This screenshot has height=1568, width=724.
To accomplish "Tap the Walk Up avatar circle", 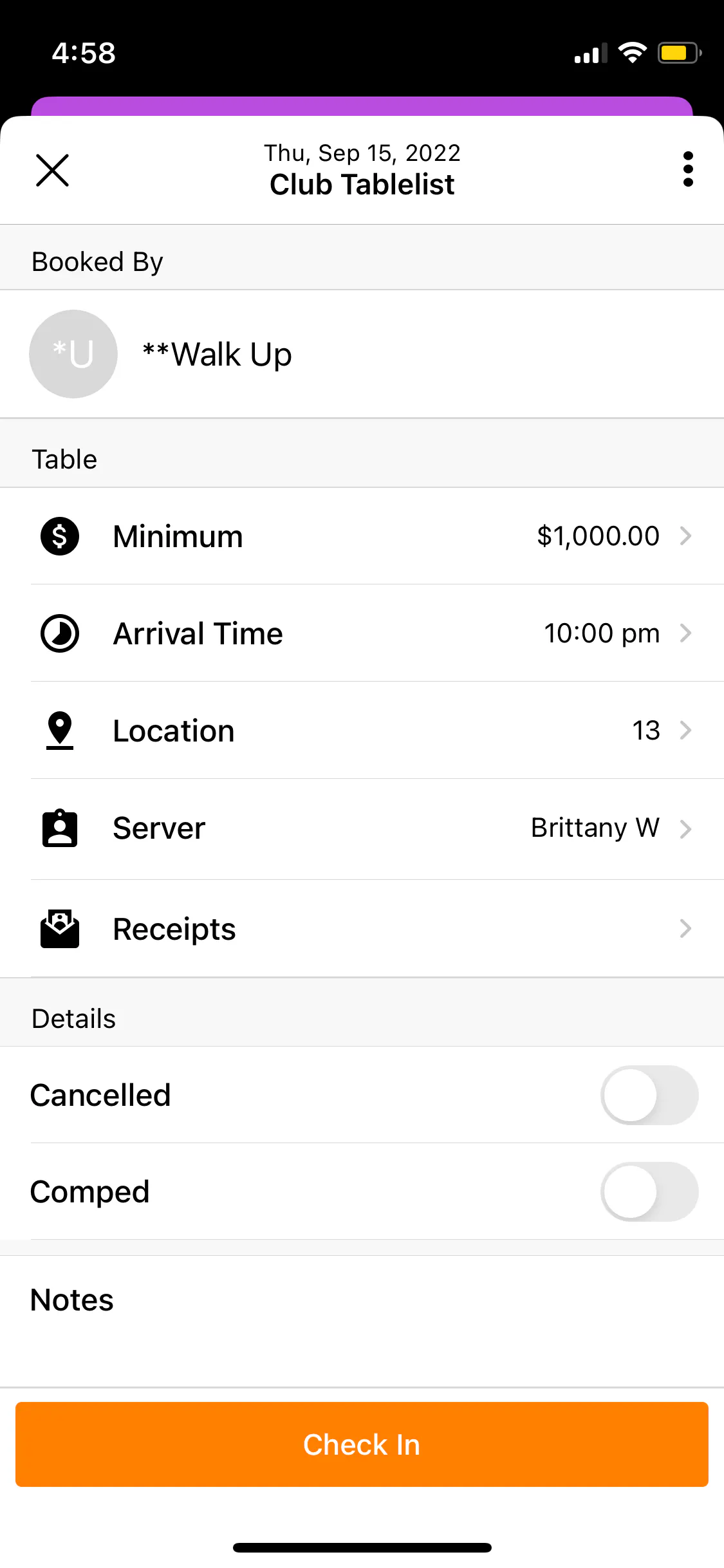I will click(73, 354).
